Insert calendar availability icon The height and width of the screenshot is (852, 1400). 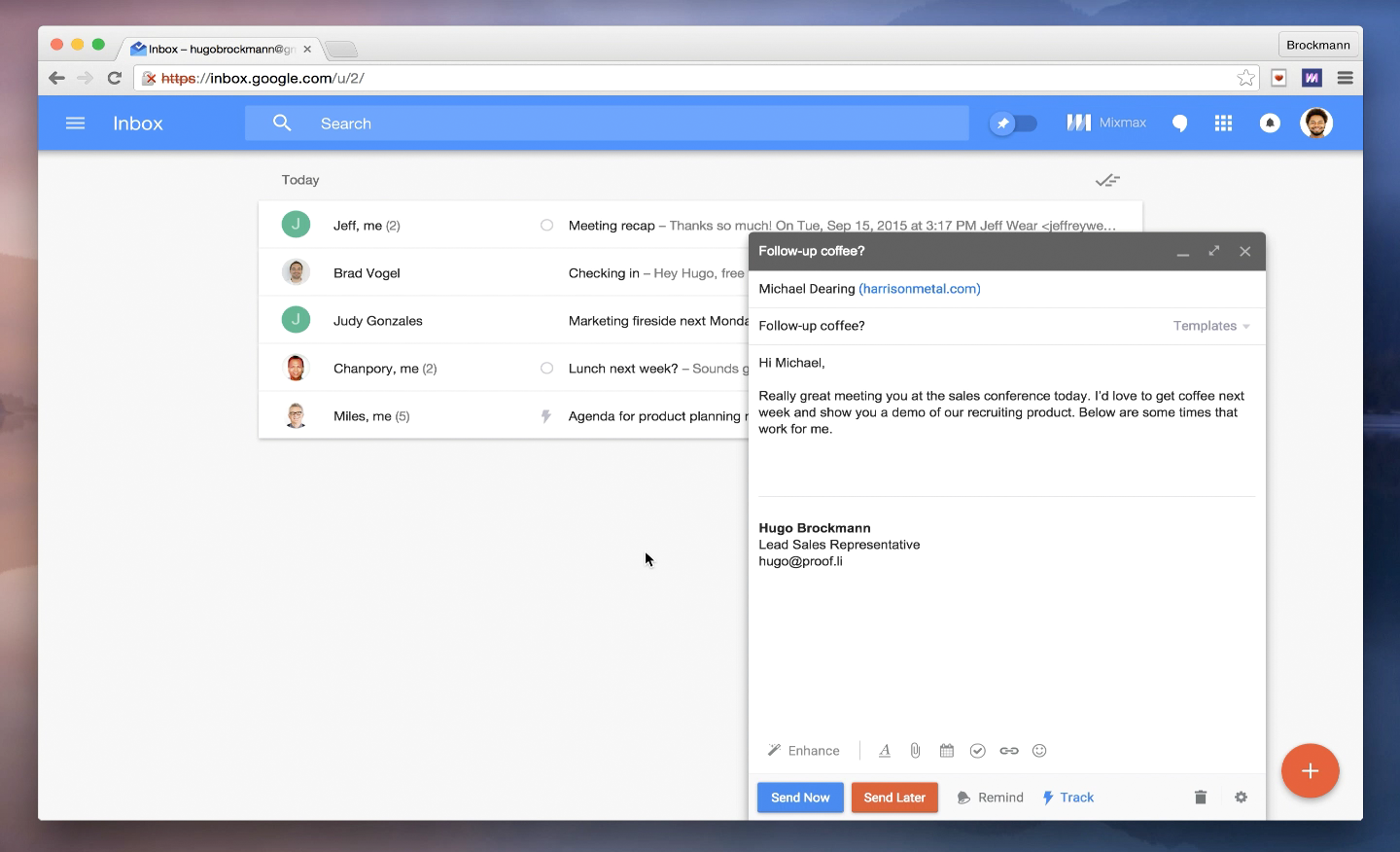pyautogui.click(x=947, y=751)
